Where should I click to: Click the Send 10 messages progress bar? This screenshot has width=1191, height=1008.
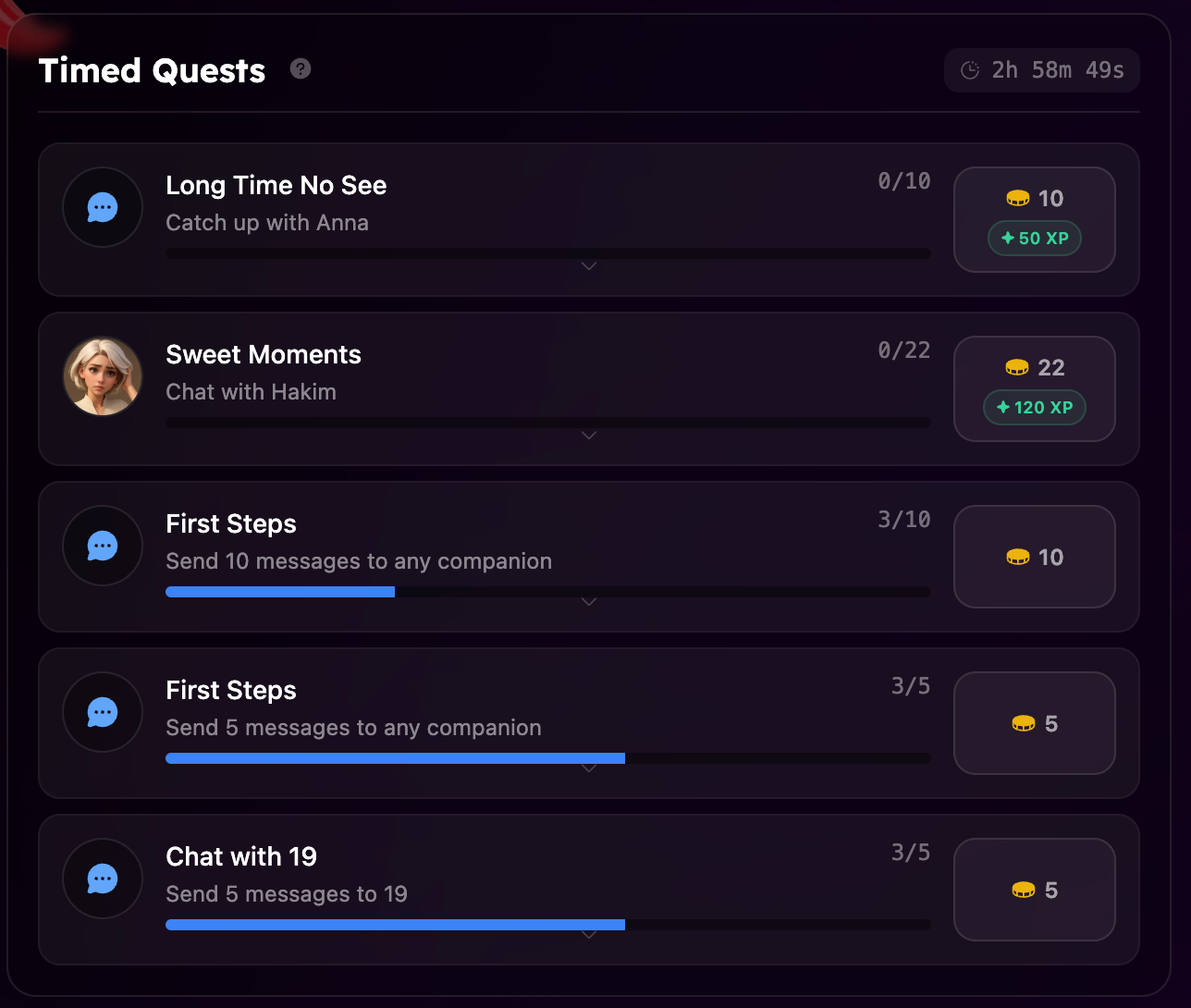click(x=547, y=592)
